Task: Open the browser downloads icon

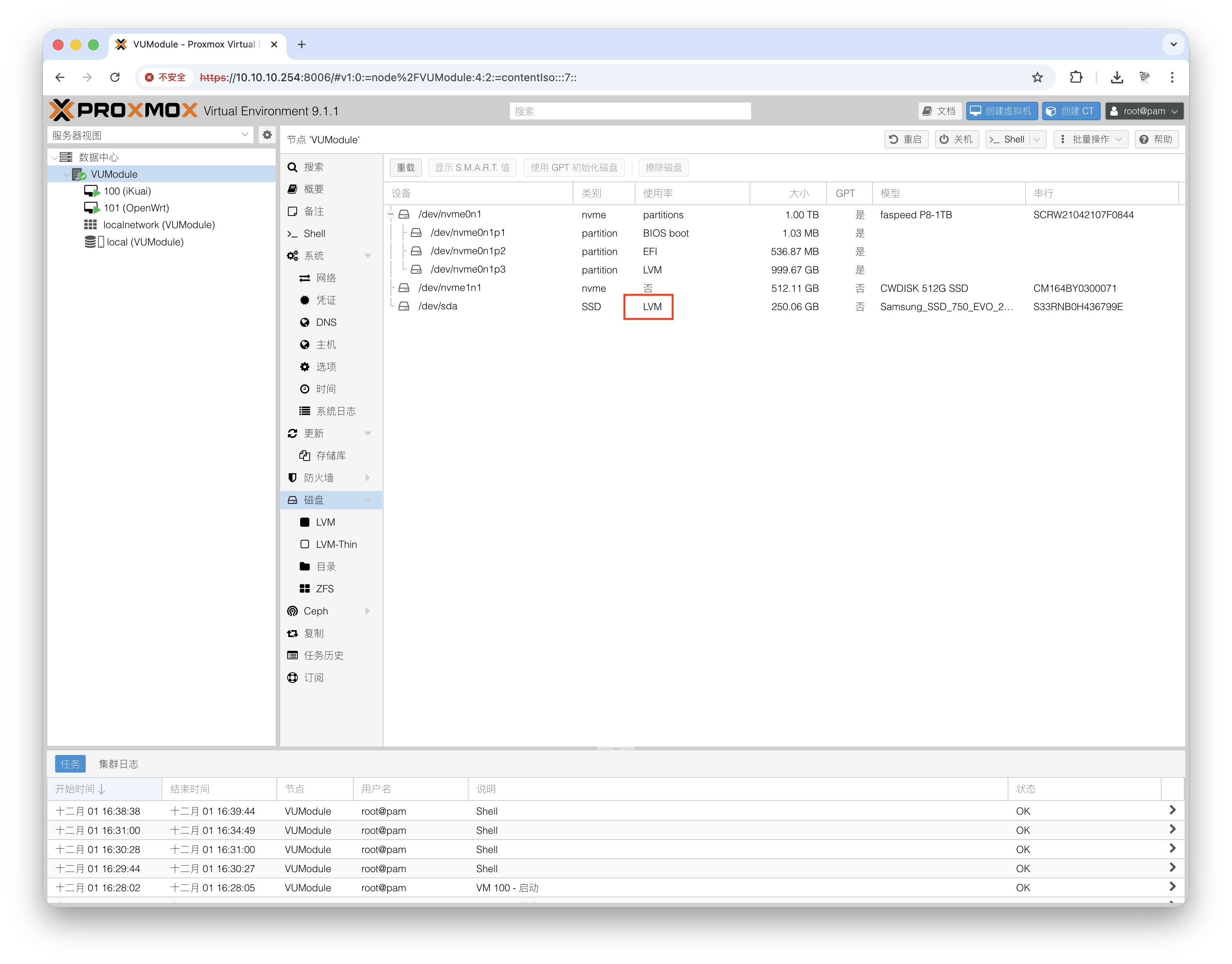Action: tap(1116, 77)
